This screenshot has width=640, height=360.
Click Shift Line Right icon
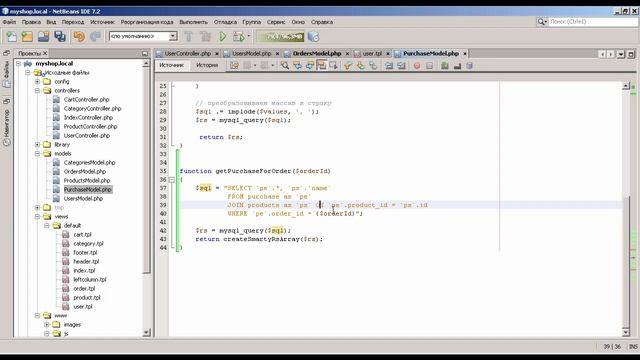tap(401, 65)
